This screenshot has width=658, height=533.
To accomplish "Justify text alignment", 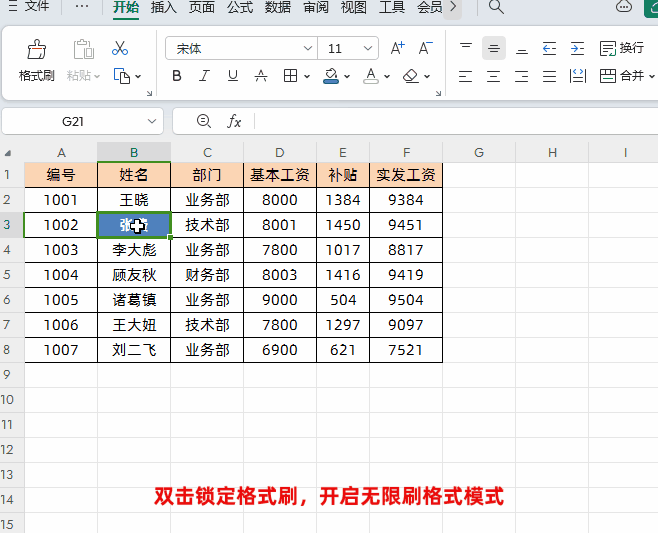I will point(549,76).
